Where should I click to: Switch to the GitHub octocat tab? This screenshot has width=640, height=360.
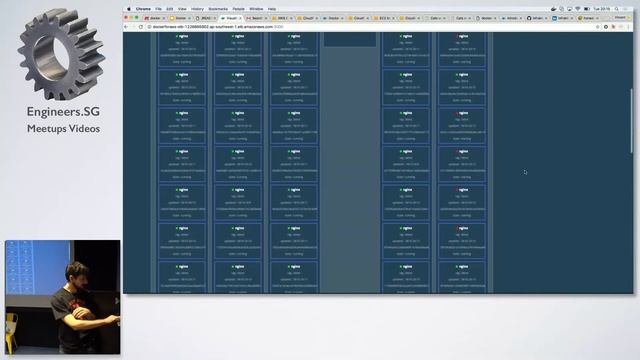tap(537, 18)
